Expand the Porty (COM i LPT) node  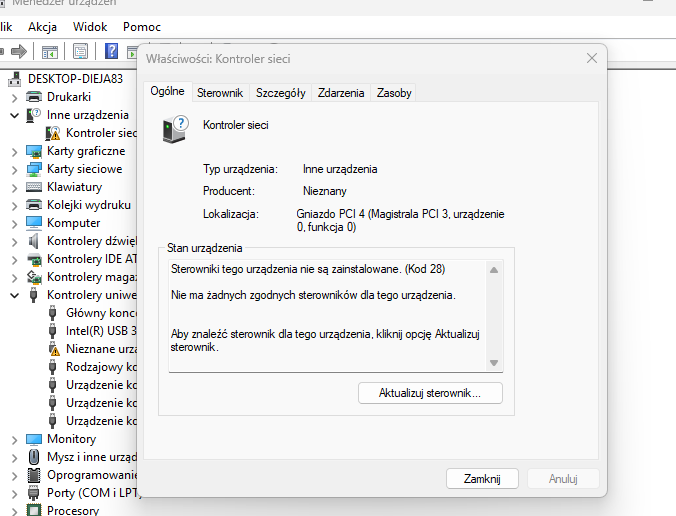tap(14, 494)
